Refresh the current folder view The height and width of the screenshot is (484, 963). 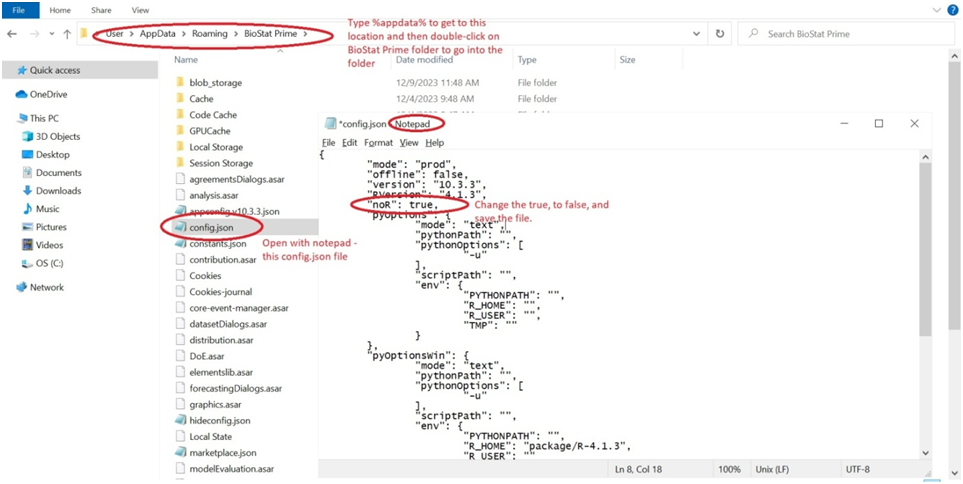coord(720,34)
